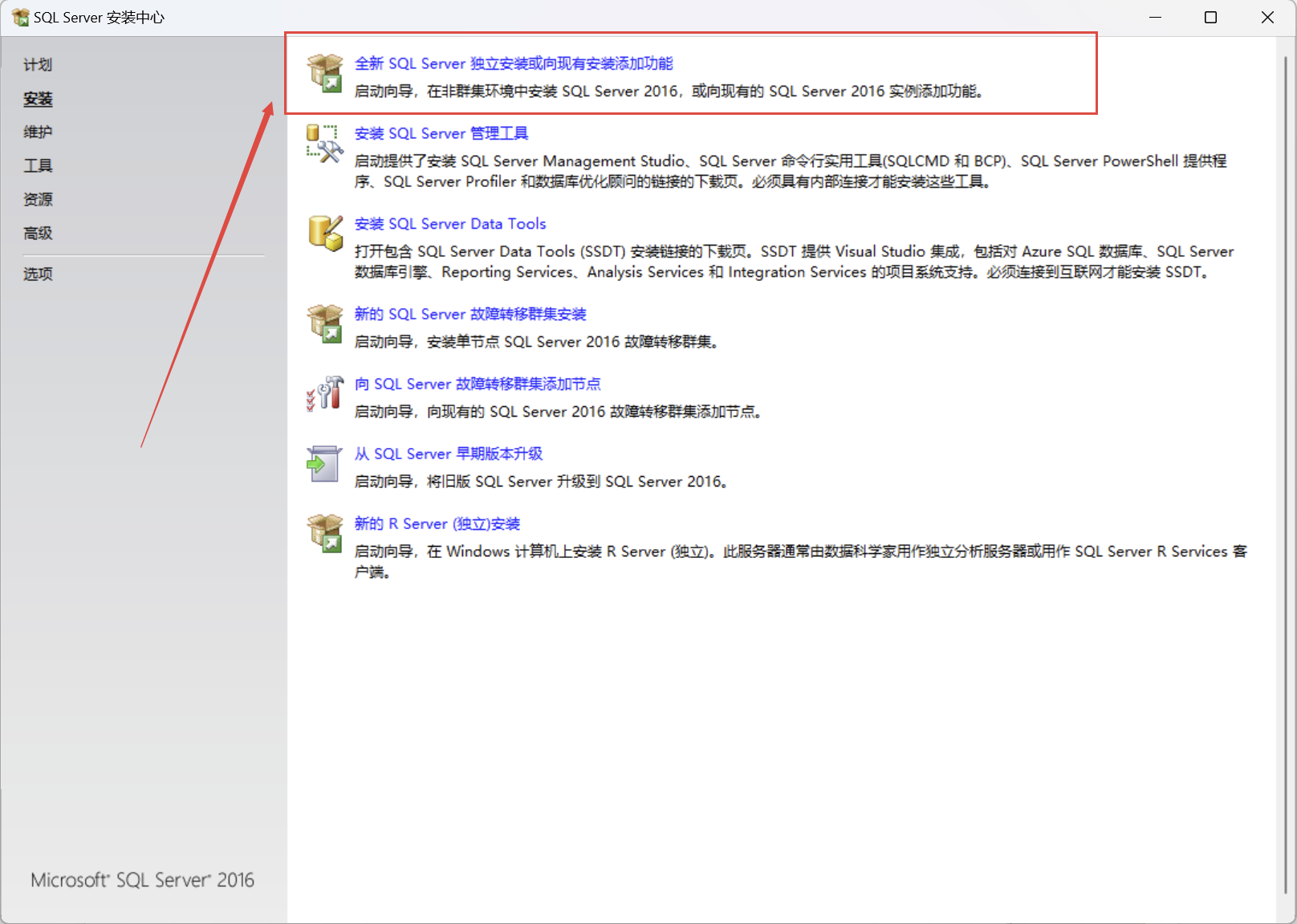
Task: Open 全新 SQL Server 独立安装或向现有安装添加功能 link
Action: pos(514,63)
